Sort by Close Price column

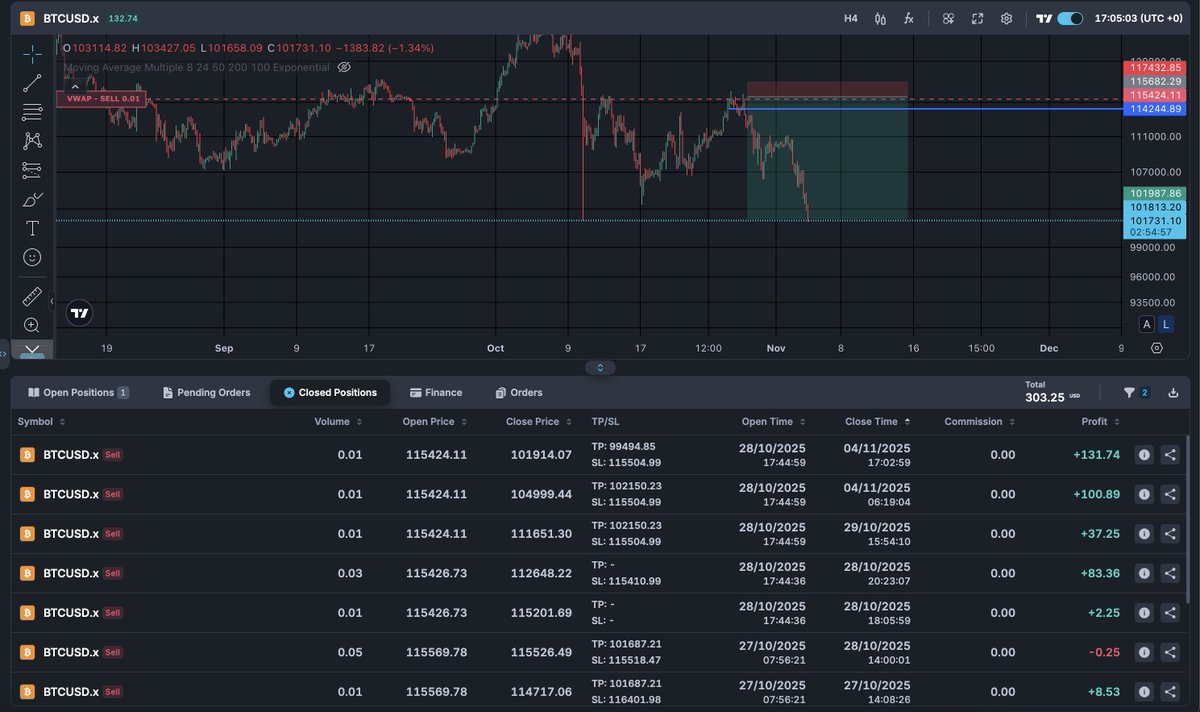point(538,422)
